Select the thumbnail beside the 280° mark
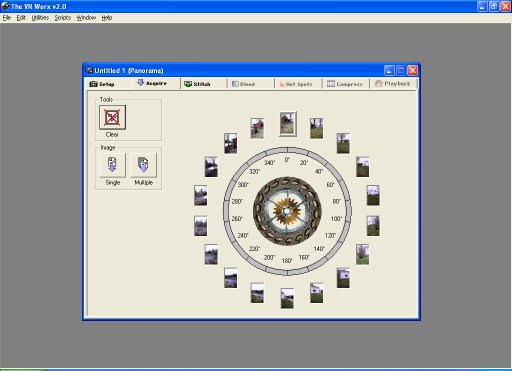The width and height of the screenshot is (512, 371). click(201, 195)
